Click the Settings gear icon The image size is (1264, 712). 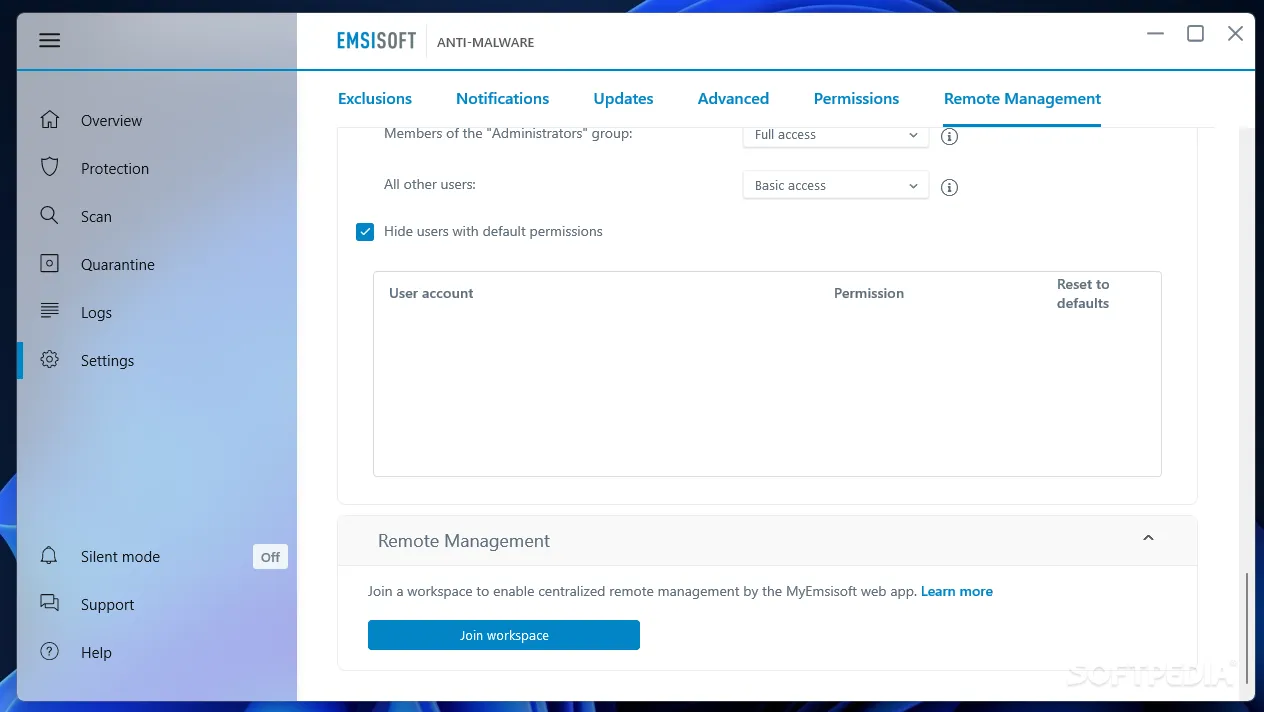point(50,360)
